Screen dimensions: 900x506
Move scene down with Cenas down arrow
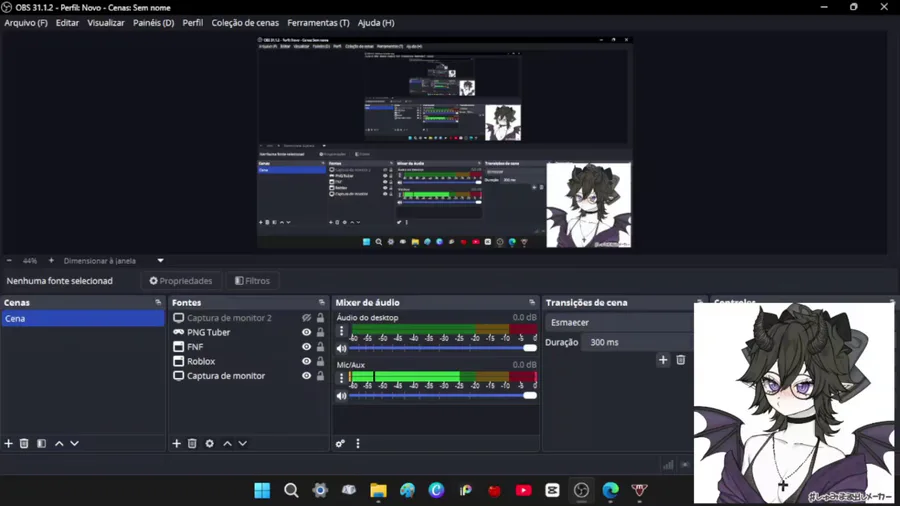[x=75, y=443]
